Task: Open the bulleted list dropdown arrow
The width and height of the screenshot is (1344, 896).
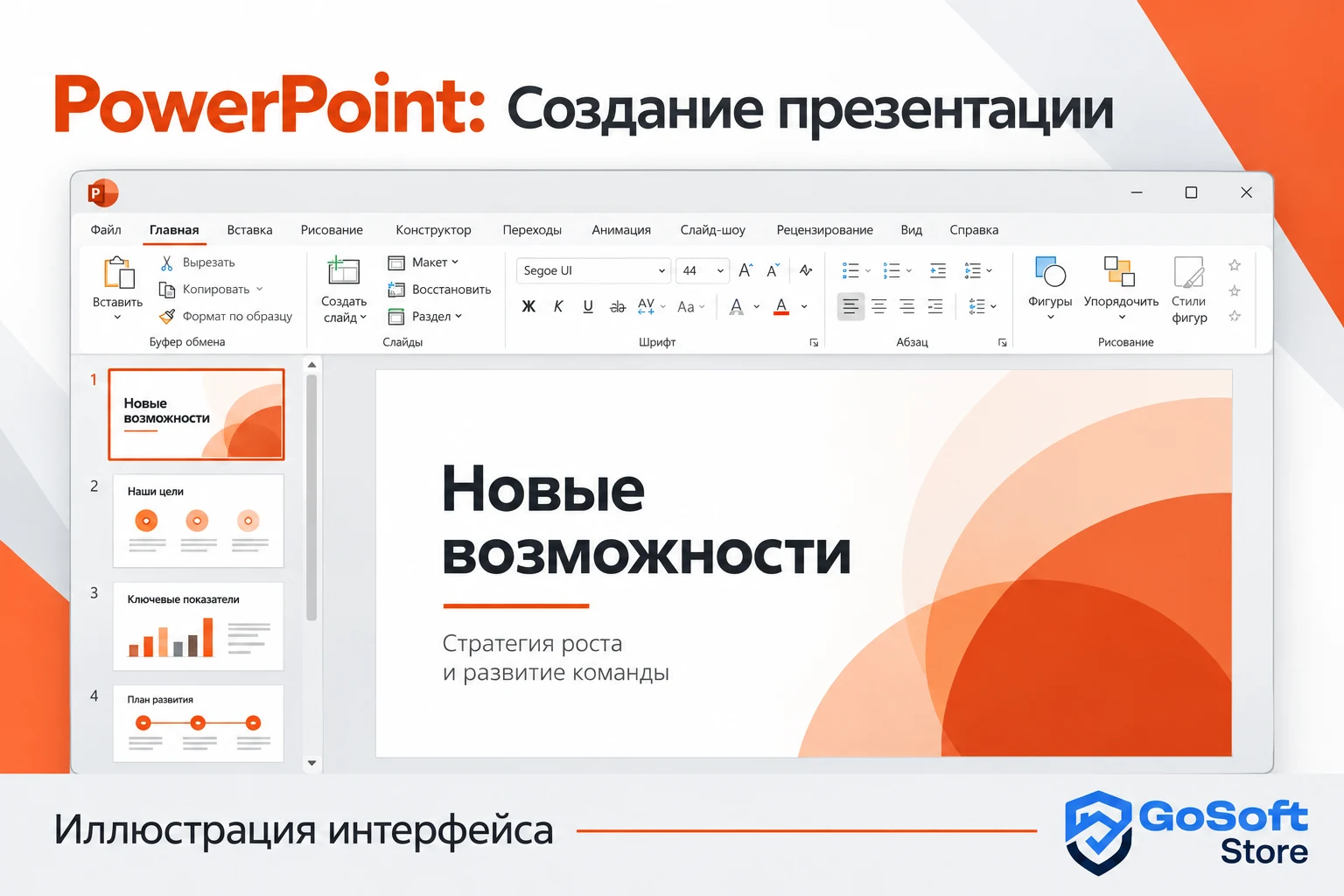Action: [868, 270]
